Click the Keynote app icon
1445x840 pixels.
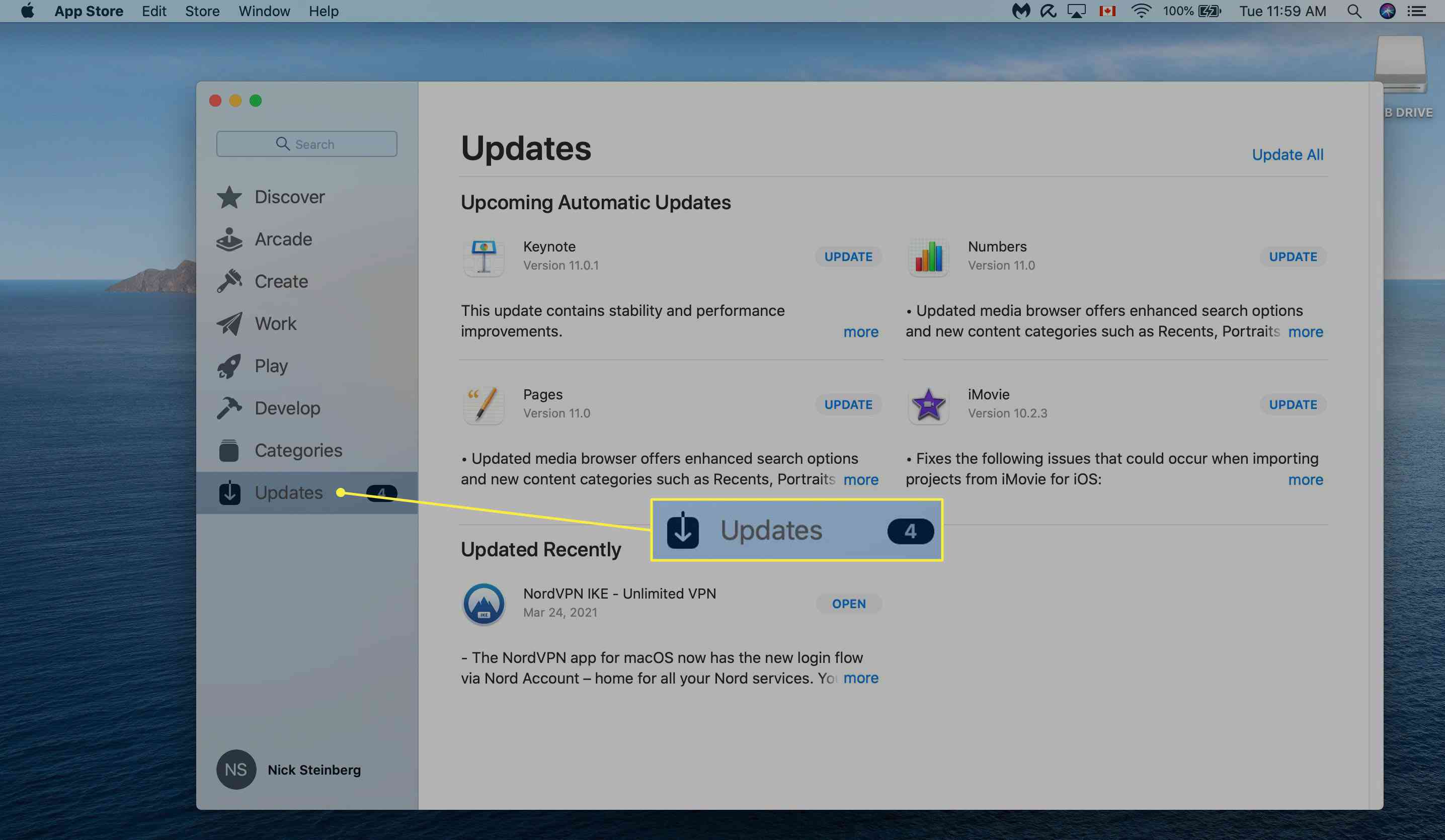(x=484, y=257)
